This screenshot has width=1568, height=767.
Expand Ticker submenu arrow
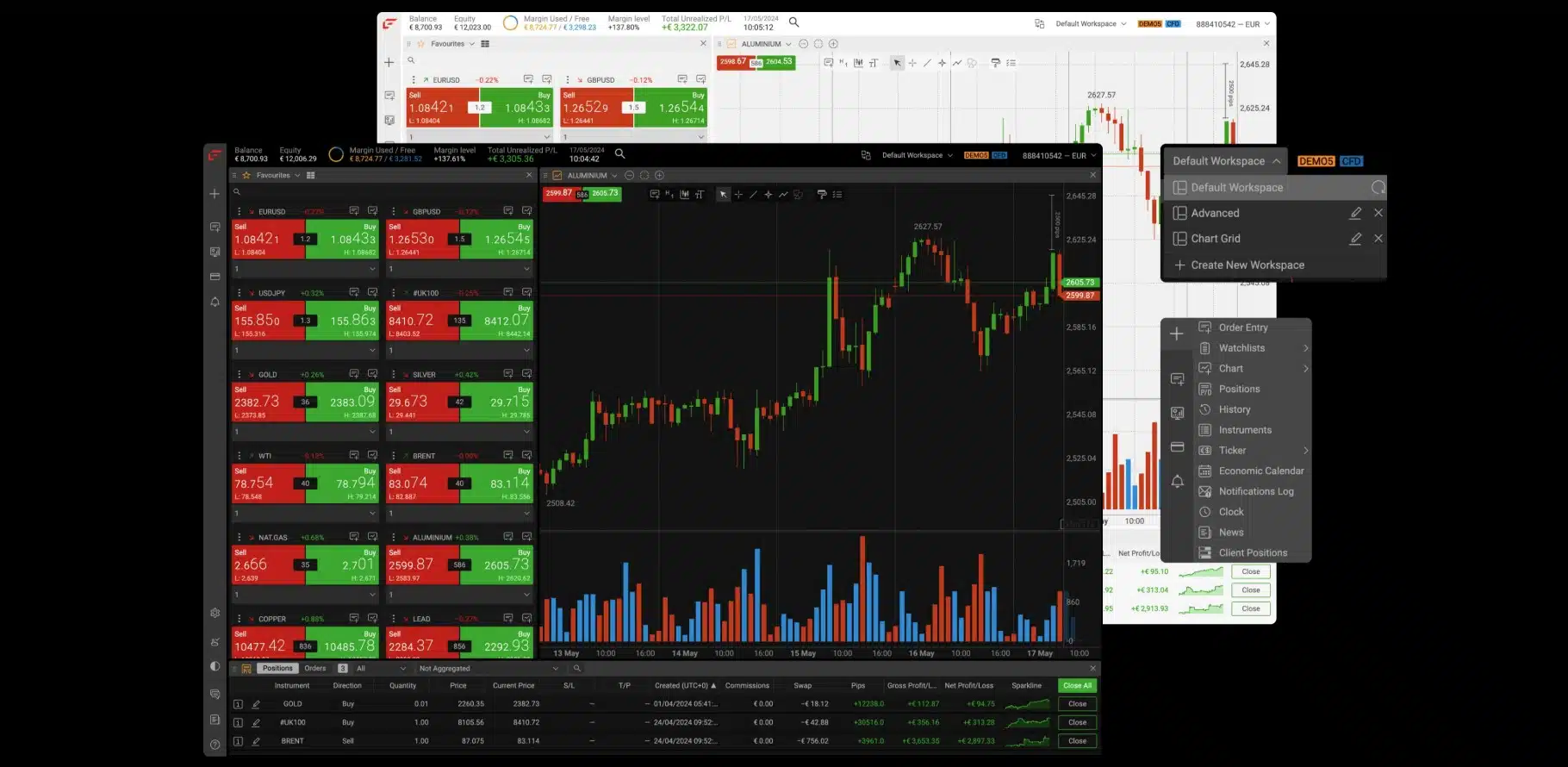pos(1305,451)
